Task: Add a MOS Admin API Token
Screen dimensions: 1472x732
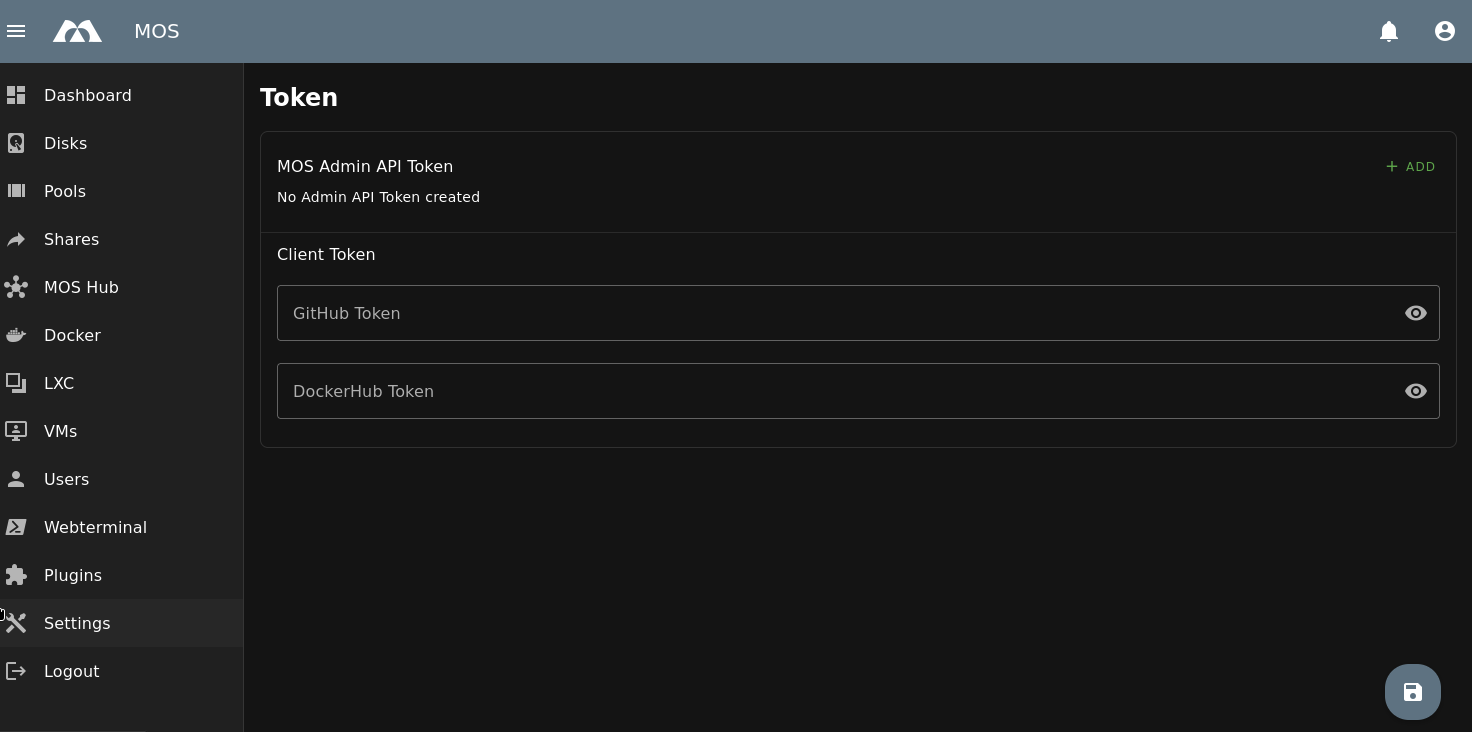Action: 1410,167
